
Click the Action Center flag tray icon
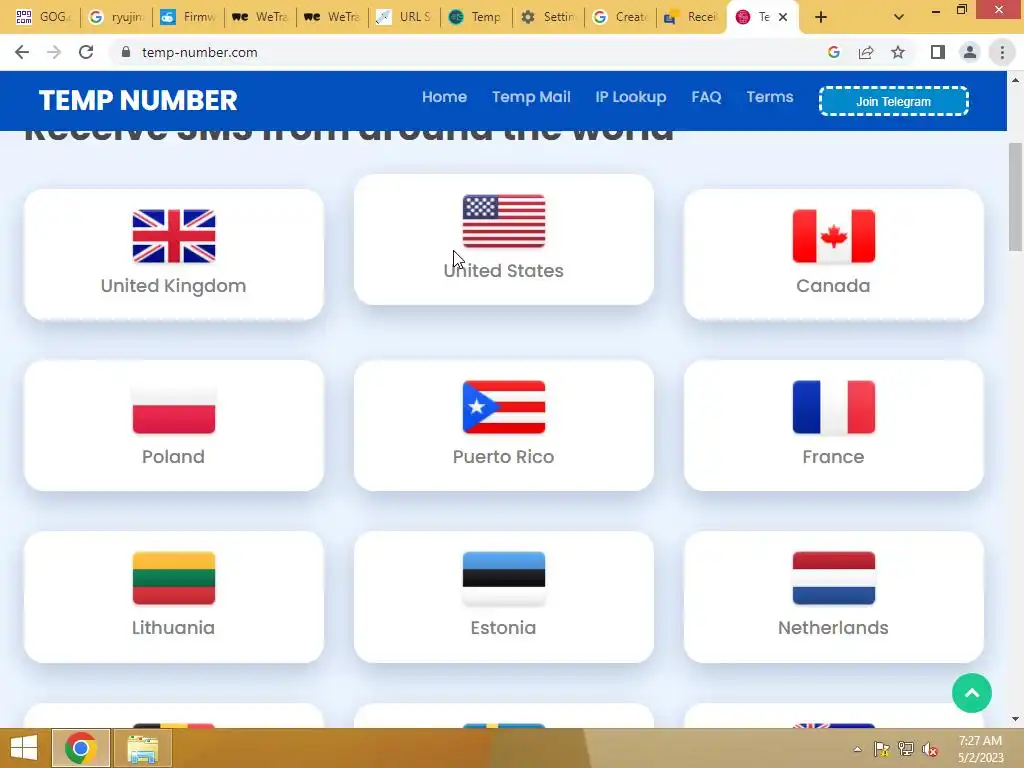coord(882,749)
